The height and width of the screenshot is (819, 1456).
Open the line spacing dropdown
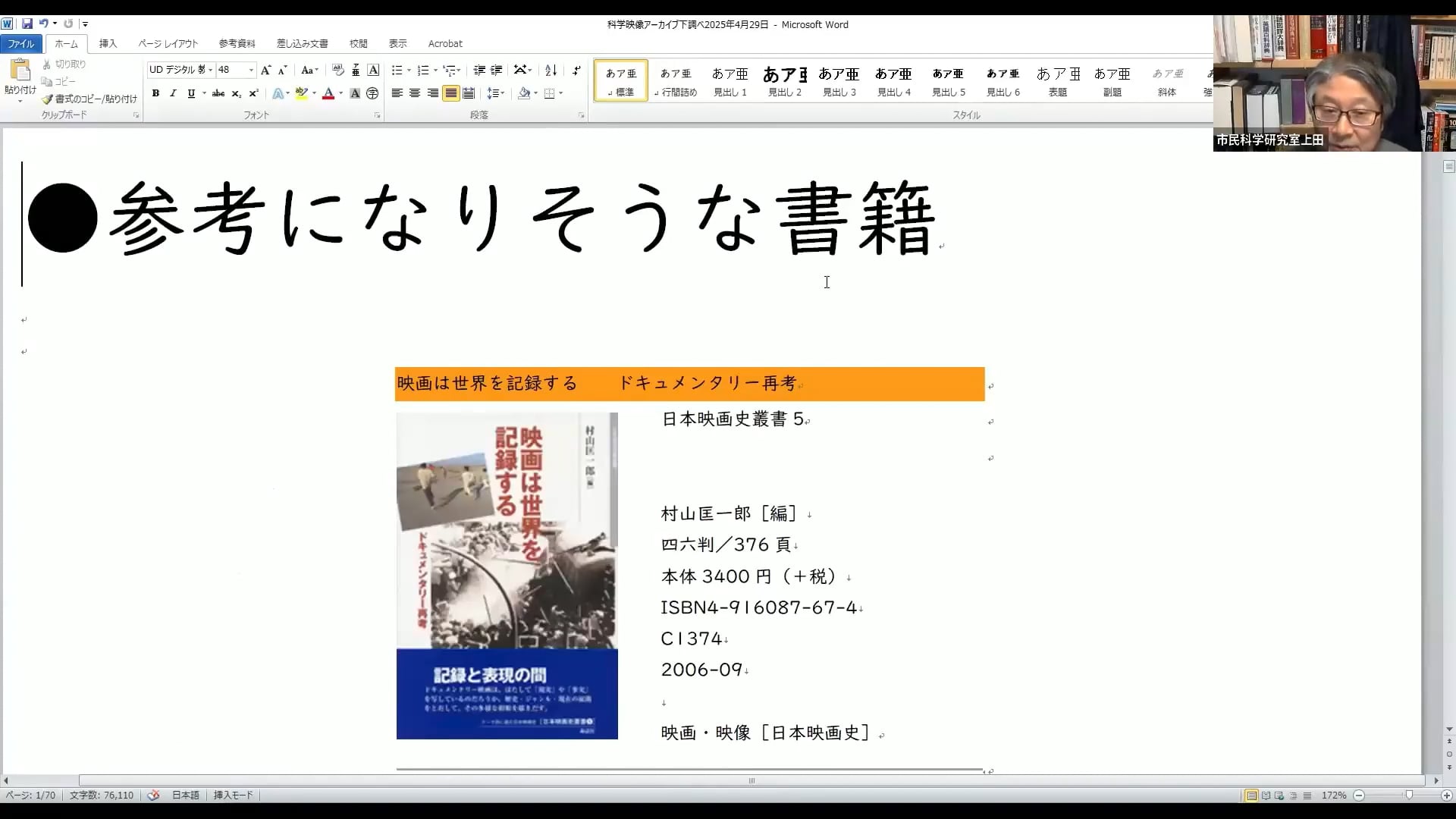(x=495, y=93)
